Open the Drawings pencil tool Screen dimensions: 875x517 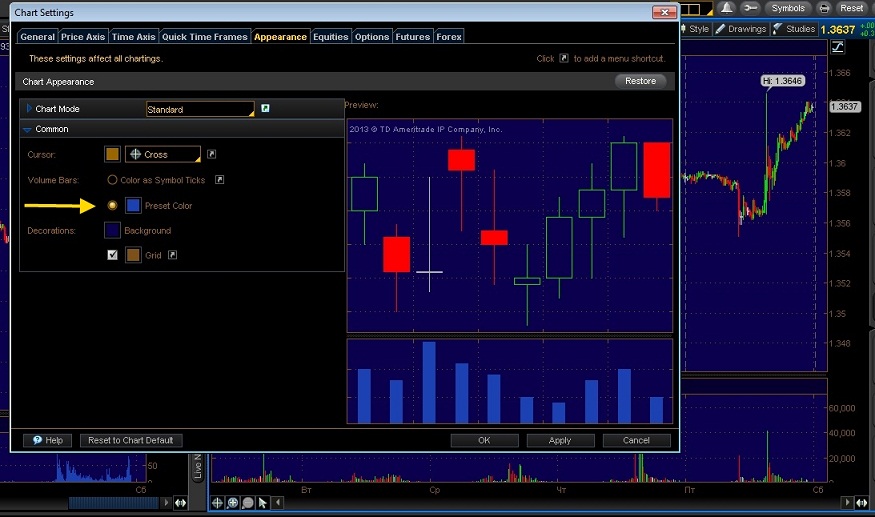742,29
